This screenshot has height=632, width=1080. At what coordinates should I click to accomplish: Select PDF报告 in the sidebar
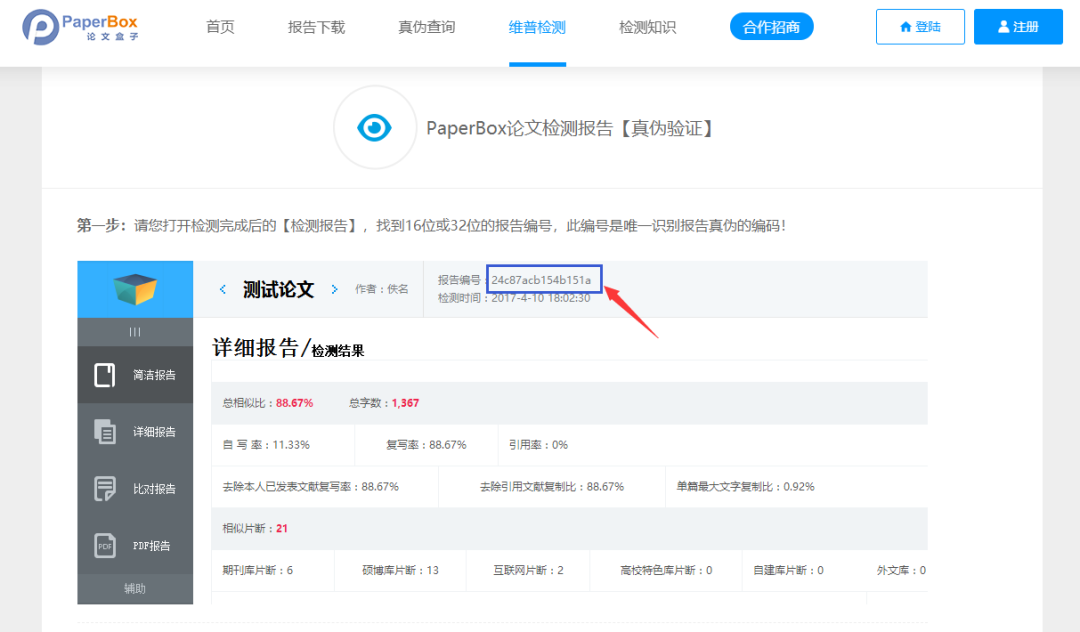pos(135,546)
